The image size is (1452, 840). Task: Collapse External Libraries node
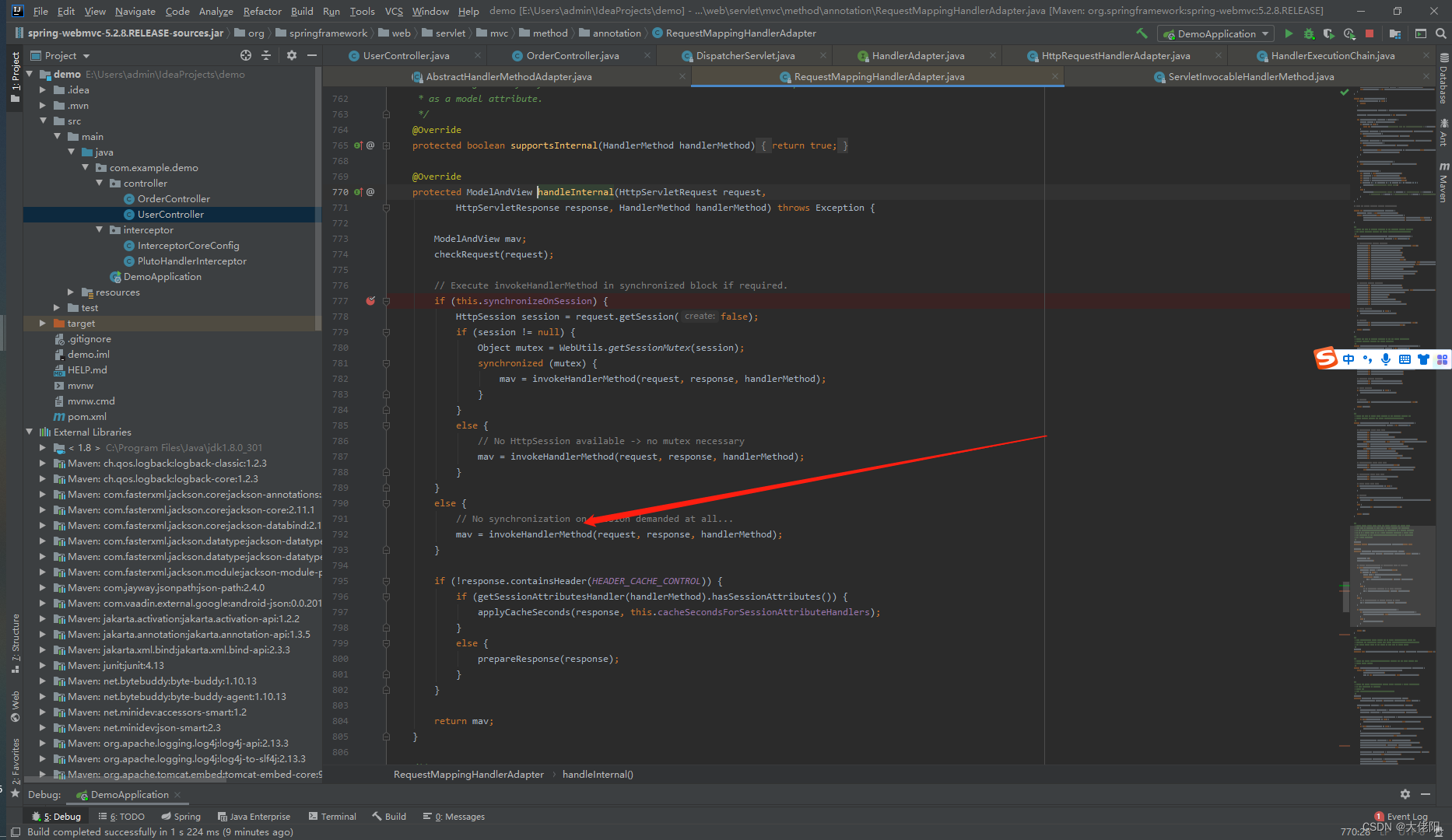30,432
